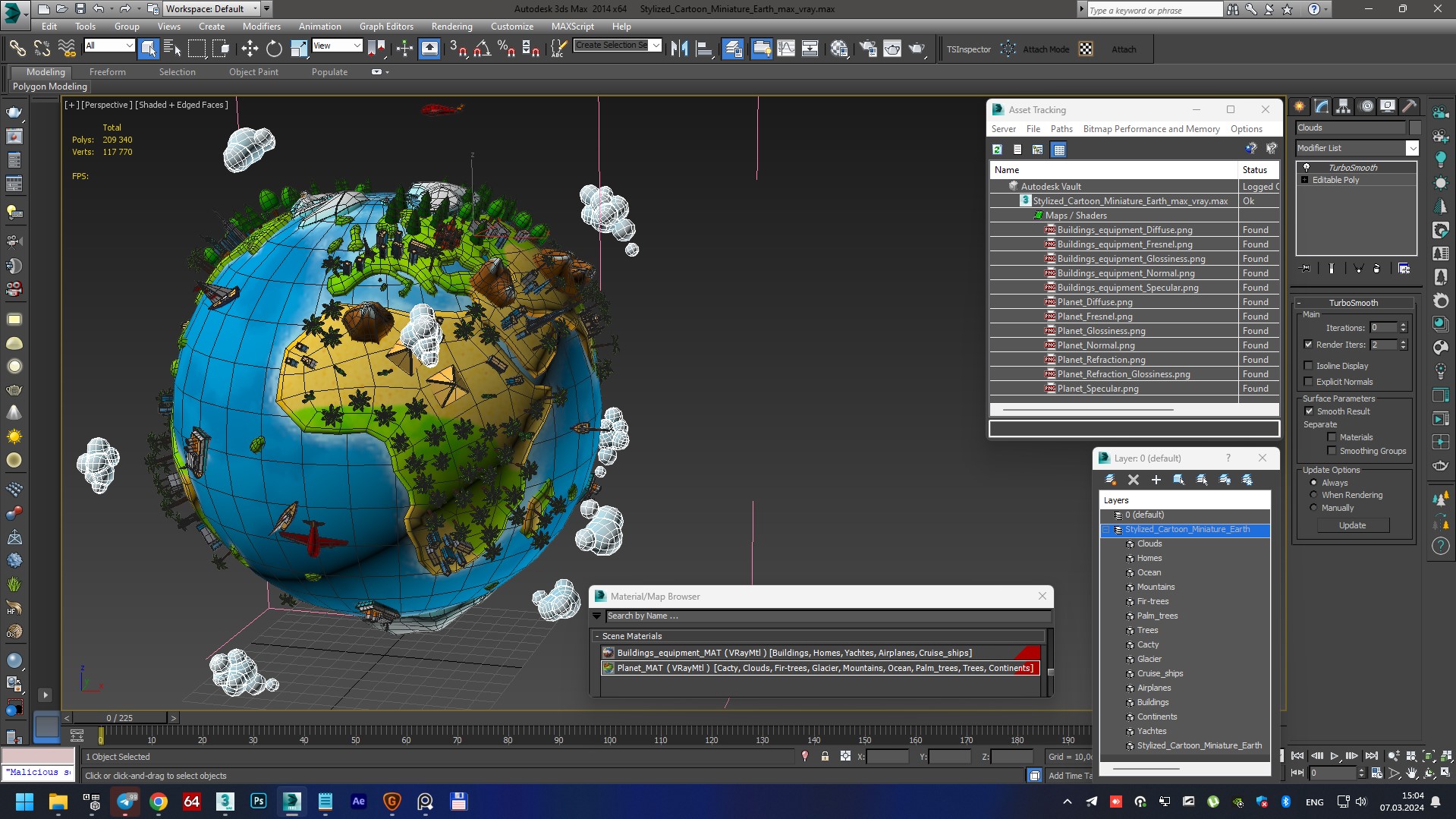Collapse the Scene Materials group
The width and height of the screenshot is (1456, 819).
pyautogui.click(x=597, y=636)
